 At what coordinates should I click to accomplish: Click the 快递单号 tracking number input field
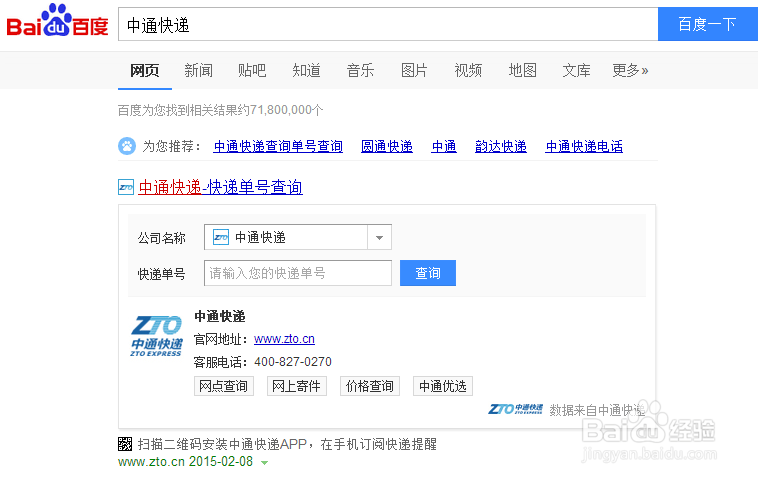298,273
